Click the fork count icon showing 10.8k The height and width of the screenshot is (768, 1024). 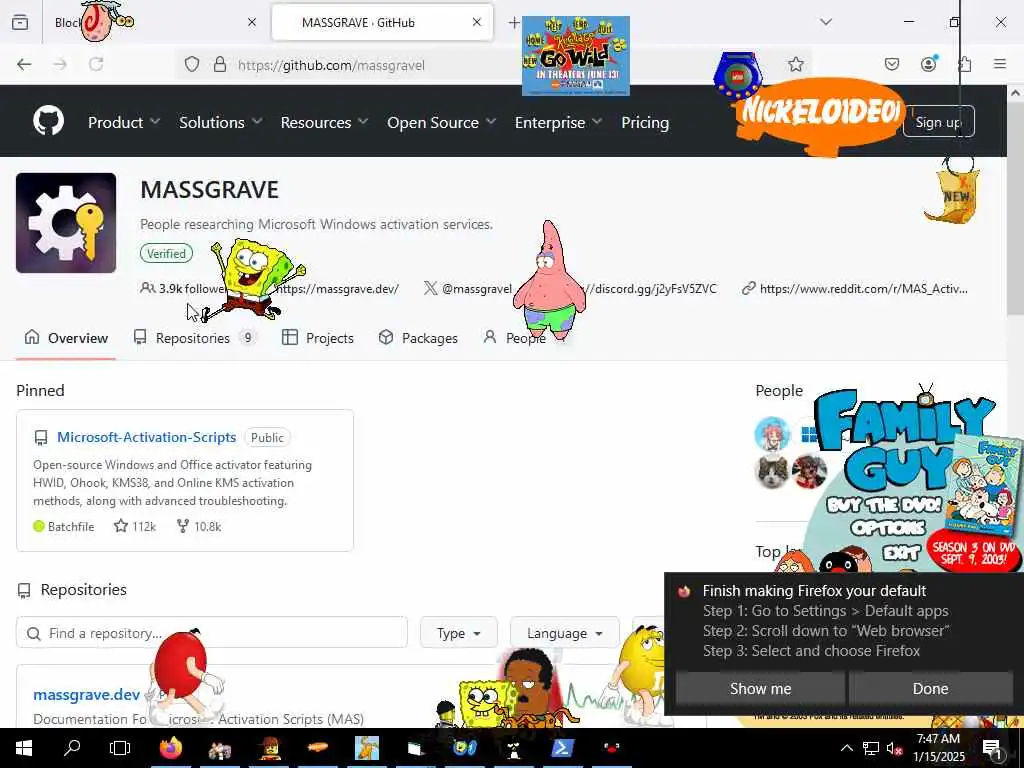183,526
